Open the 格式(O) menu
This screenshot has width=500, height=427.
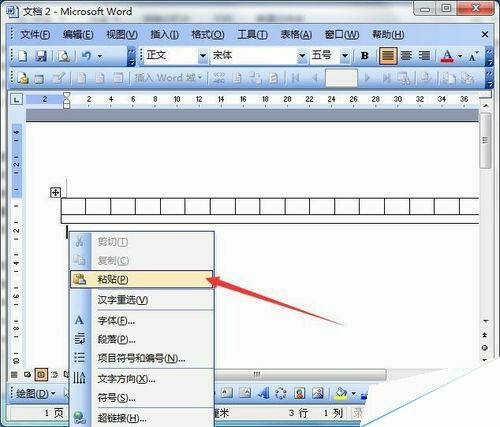(x=208, y=34)
